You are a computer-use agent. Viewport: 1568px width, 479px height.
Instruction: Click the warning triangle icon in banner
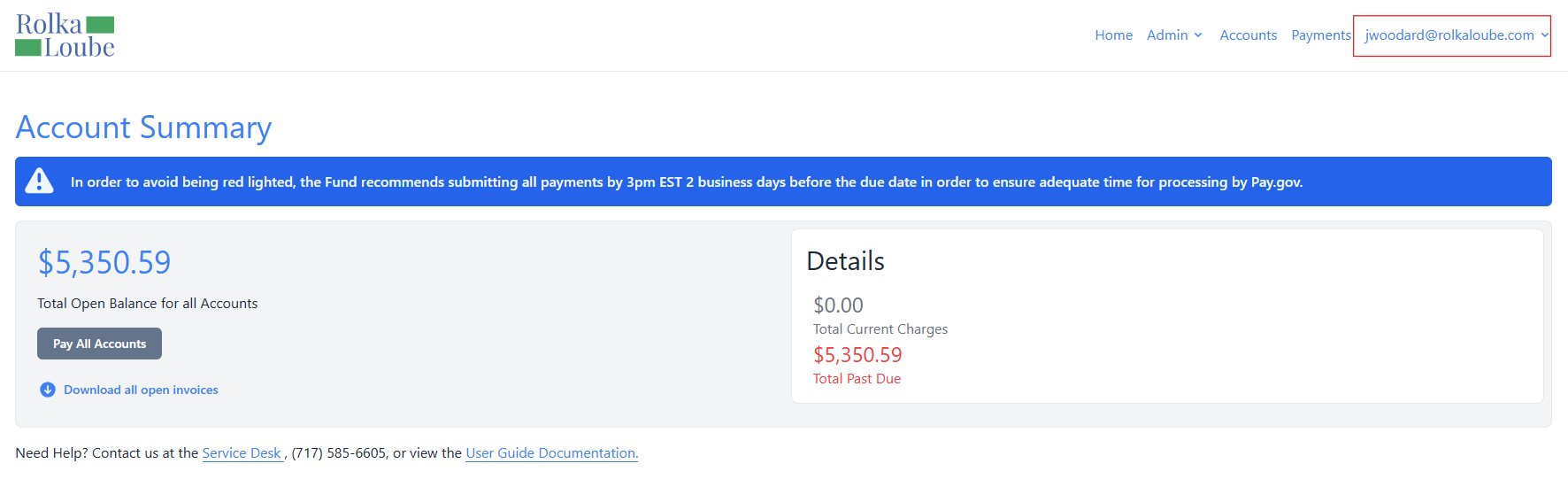click(39, 181)
